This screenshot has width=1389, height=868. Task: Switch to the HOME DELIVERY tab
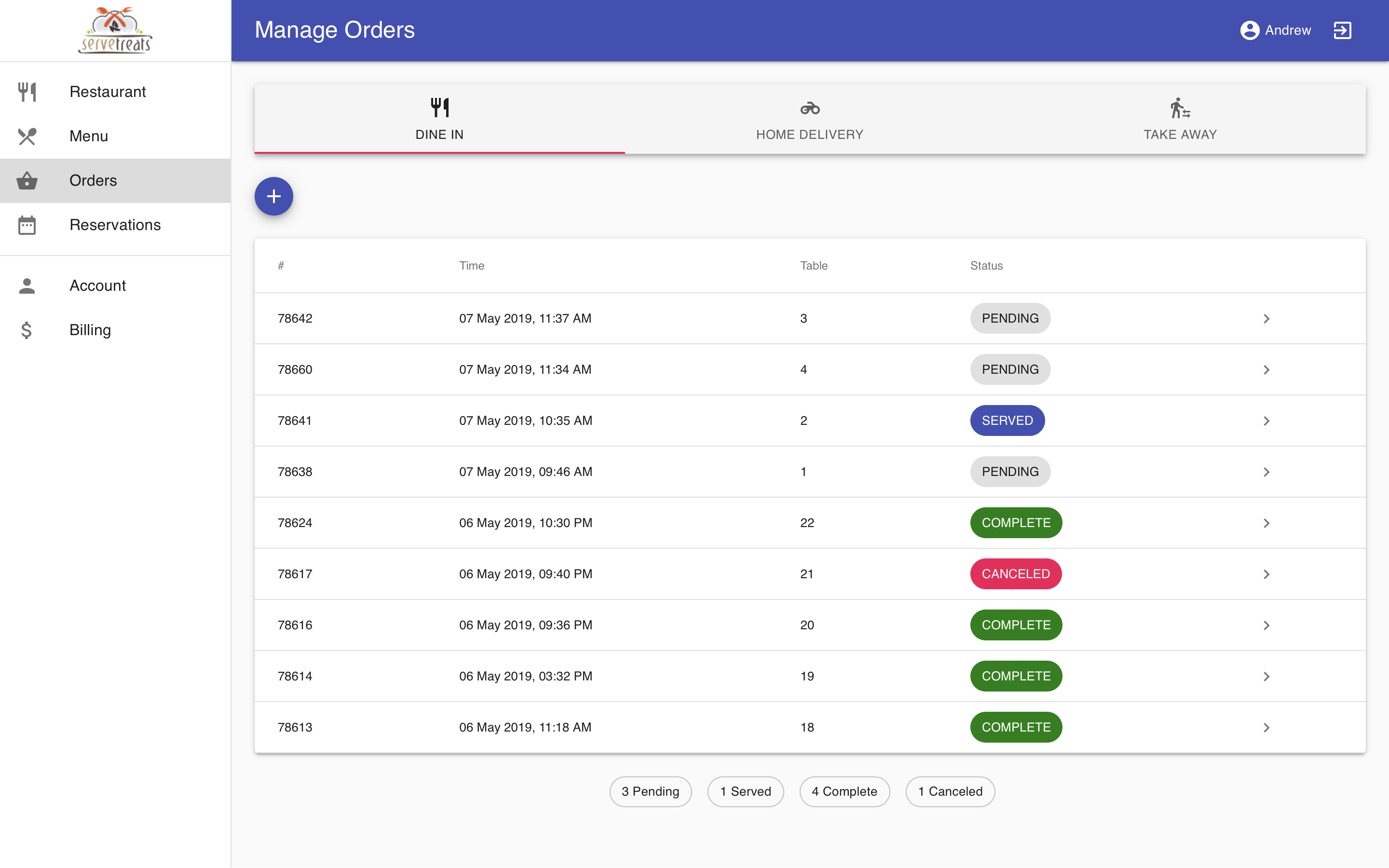click(x=810, y=120)
